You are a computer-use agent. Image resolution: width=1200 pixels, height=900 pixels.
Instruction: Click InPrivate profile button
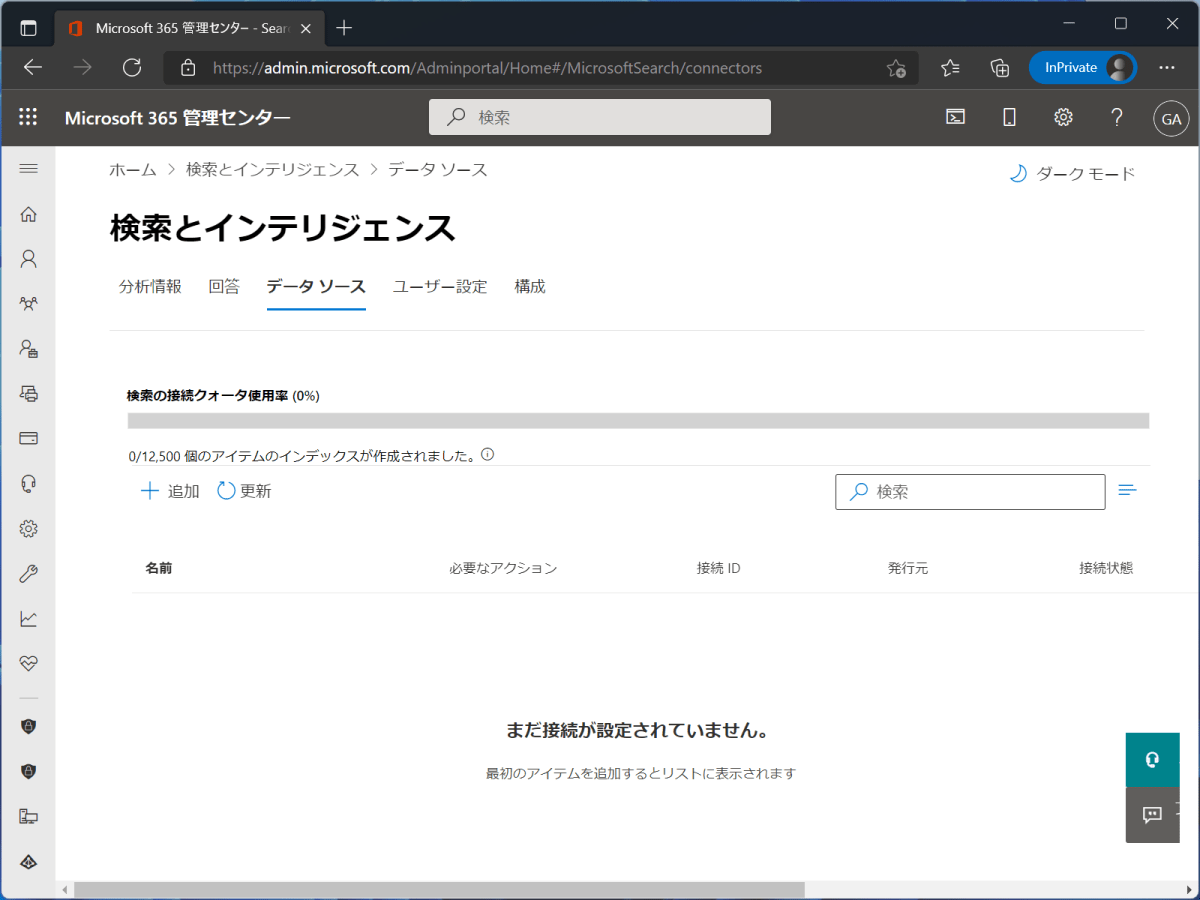[x=1083, y=68]
